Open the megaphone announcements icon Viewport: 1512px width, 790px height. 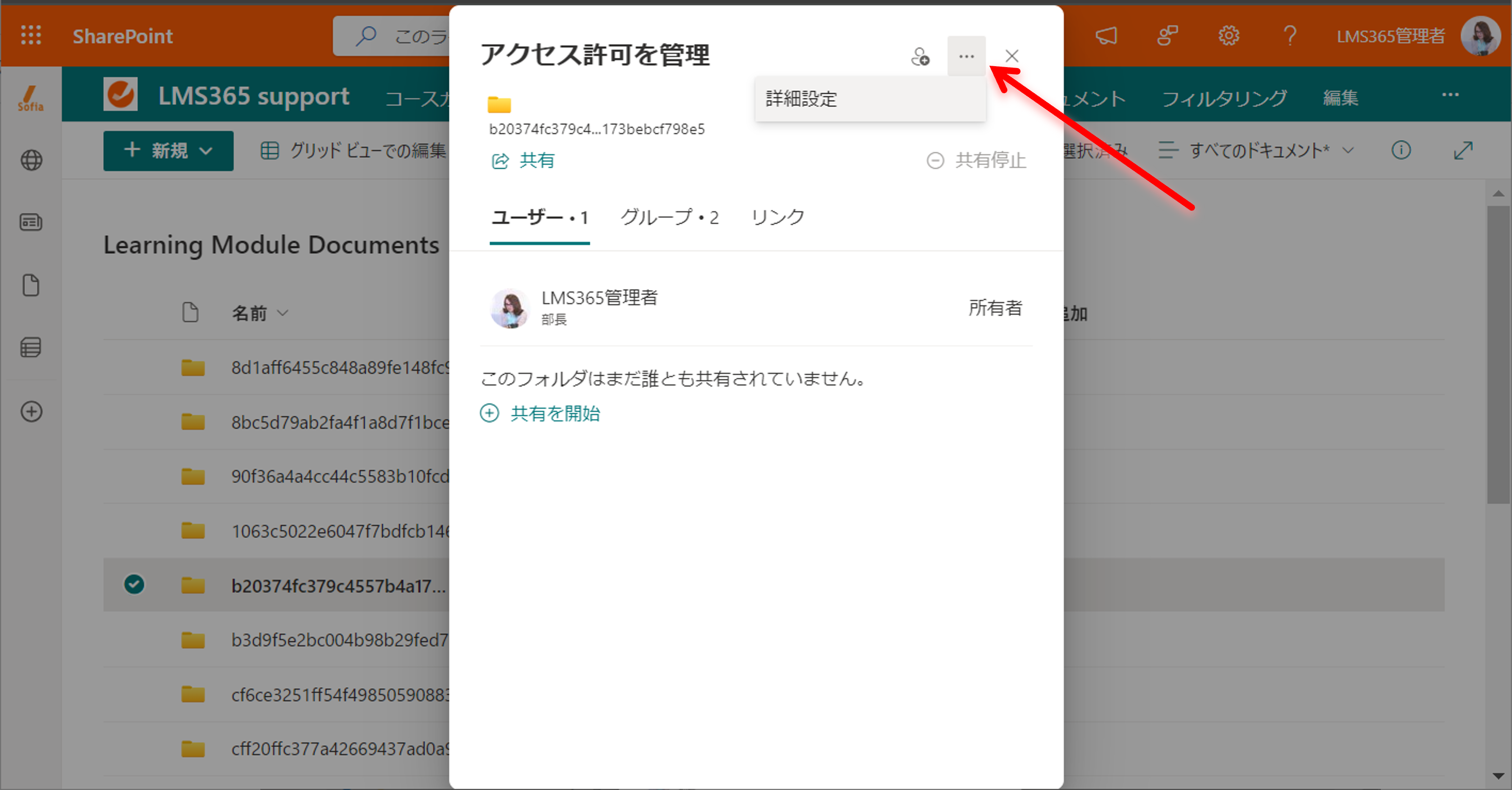tap(1106, 36)
